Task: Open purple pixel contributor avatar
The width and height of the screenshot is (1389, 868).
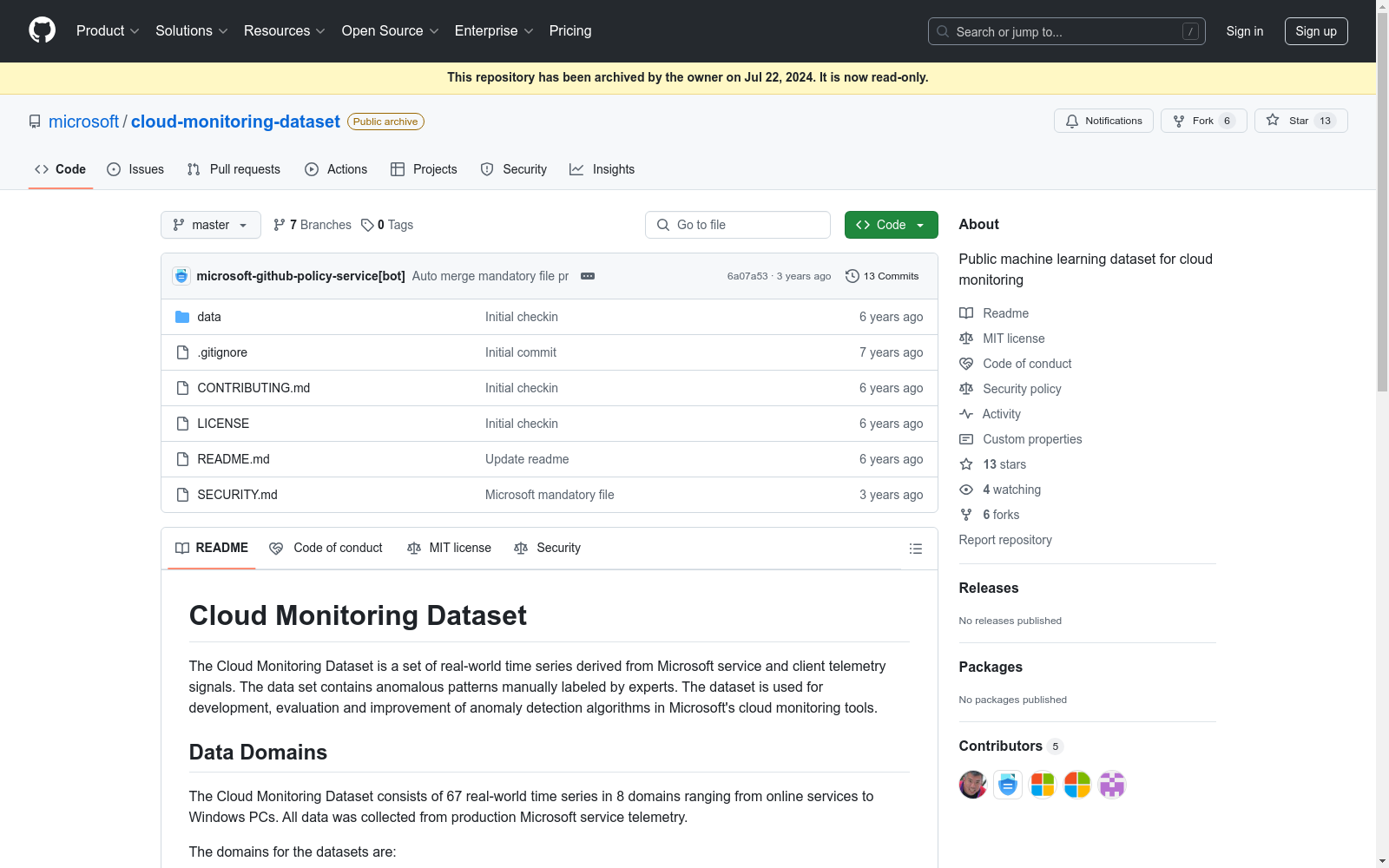Action: [1112, 785]
